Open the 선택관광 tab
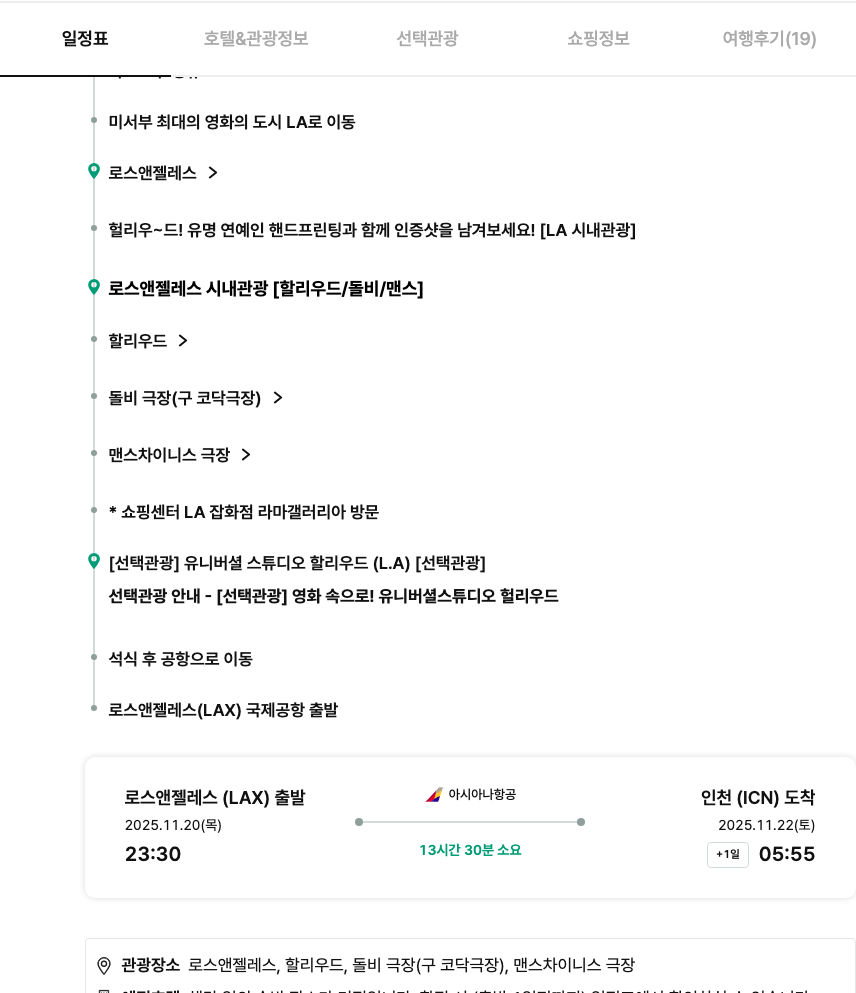Viewport: 856px width, 993px height. [x=427, y=39]
